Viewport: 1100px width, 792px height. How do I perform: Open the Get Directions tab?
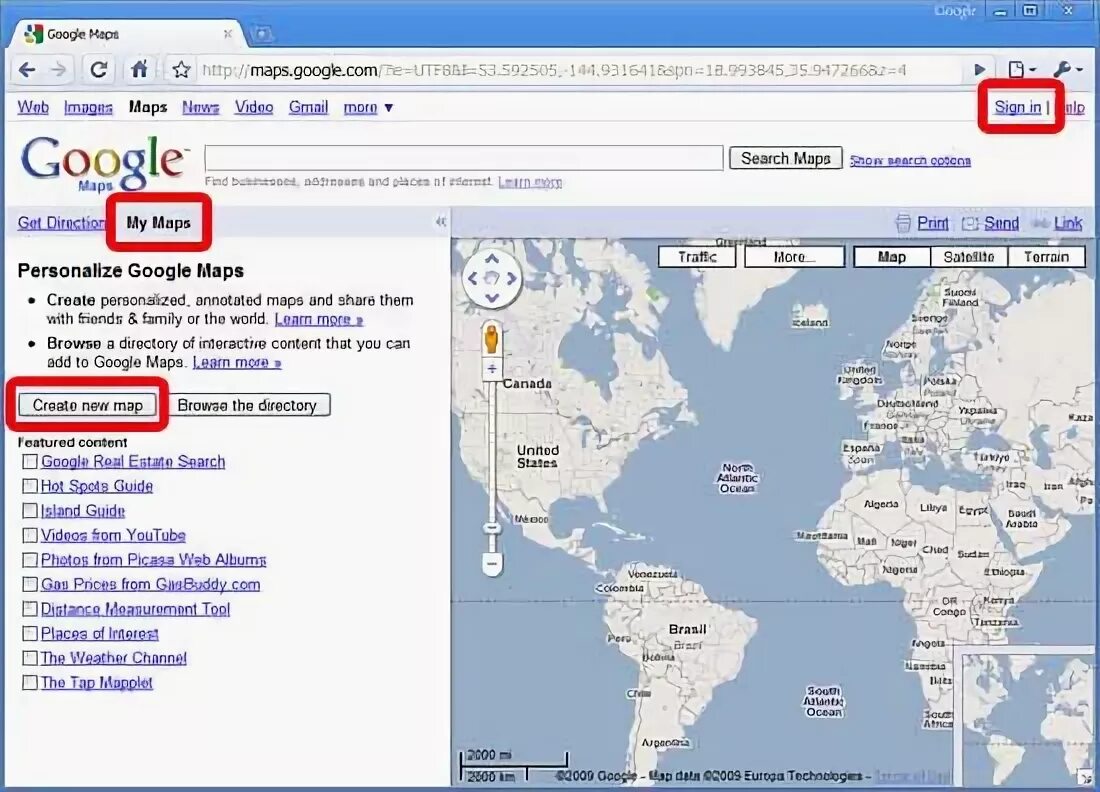[61, 223]
